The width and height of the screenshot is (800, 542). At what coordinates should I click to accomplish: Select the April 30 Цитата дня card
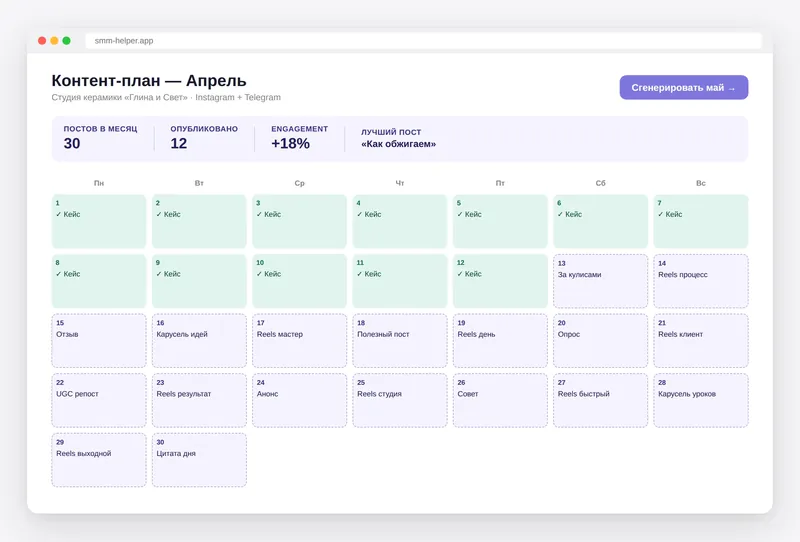pyautogui.click(x=199, y=460)
